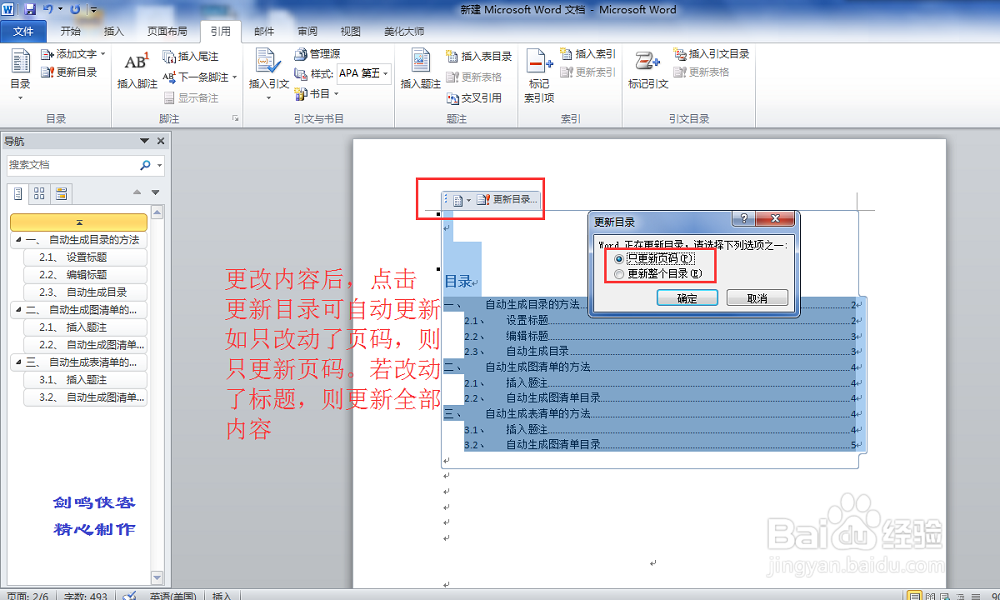Click 插入引文目录 button
Image resolution: width=1000 pixels, height=600 pixels.
711,54
